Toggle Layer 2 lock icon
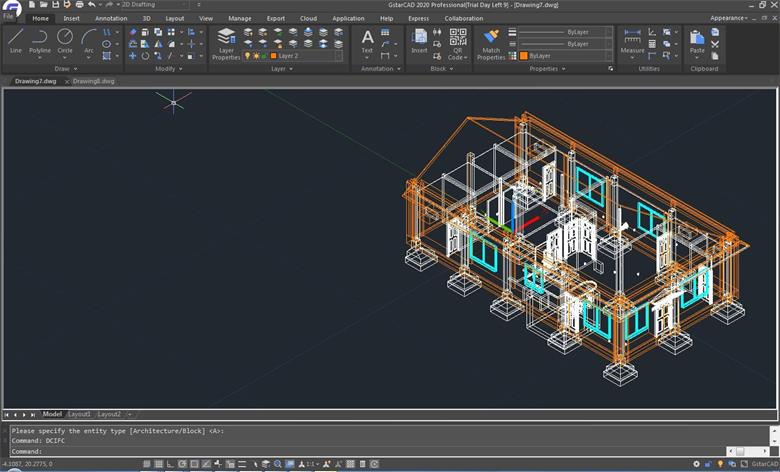Viewport: 780px width, 472px height. pos(264,56)
